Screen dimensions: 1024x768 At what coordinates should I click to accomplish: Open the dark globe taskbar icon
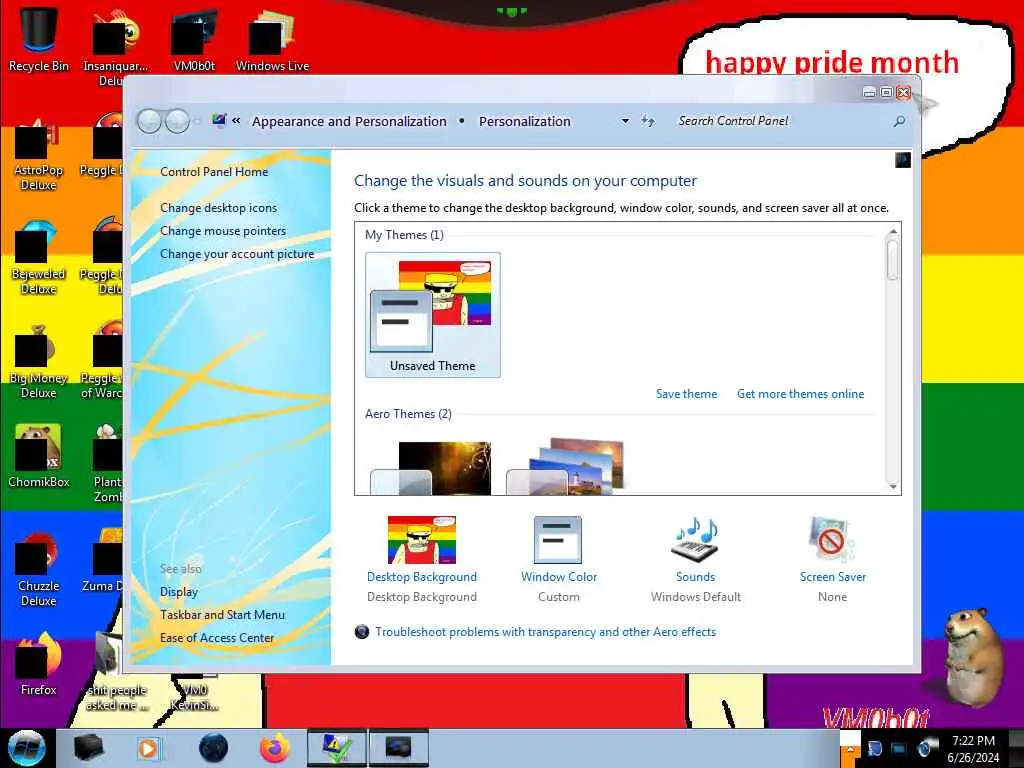[x=213, y=748]
